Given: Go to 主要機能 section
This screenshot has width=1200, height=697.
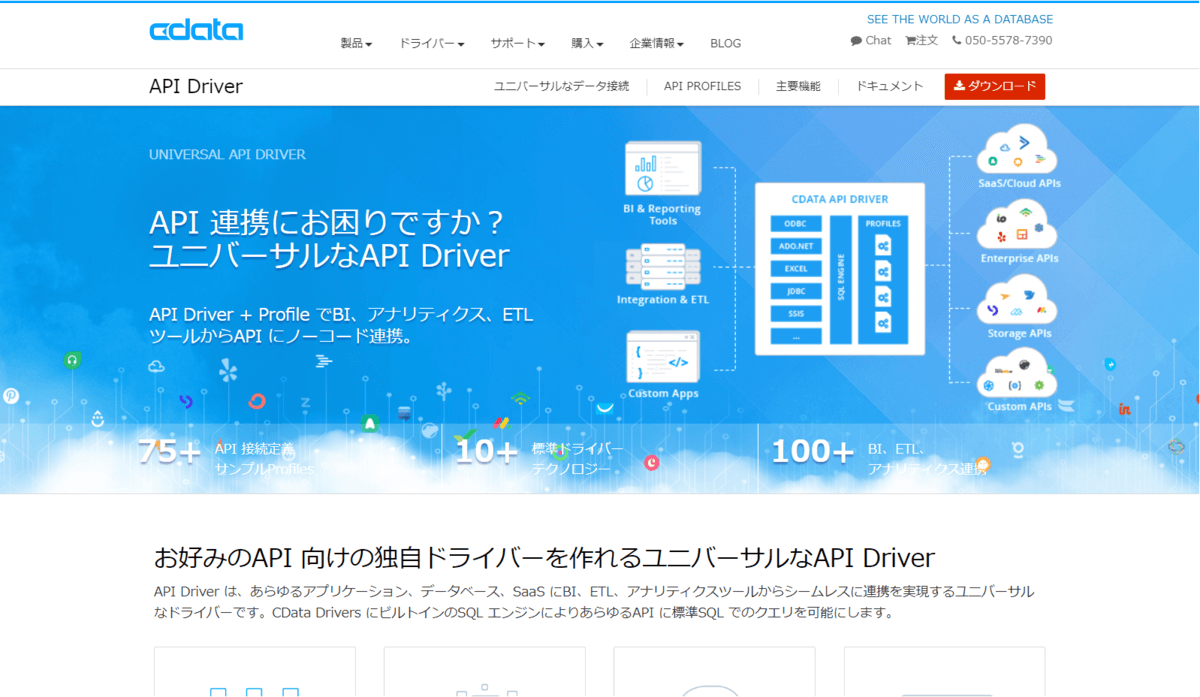Looking at the screenshot, I should click(798, 87).
